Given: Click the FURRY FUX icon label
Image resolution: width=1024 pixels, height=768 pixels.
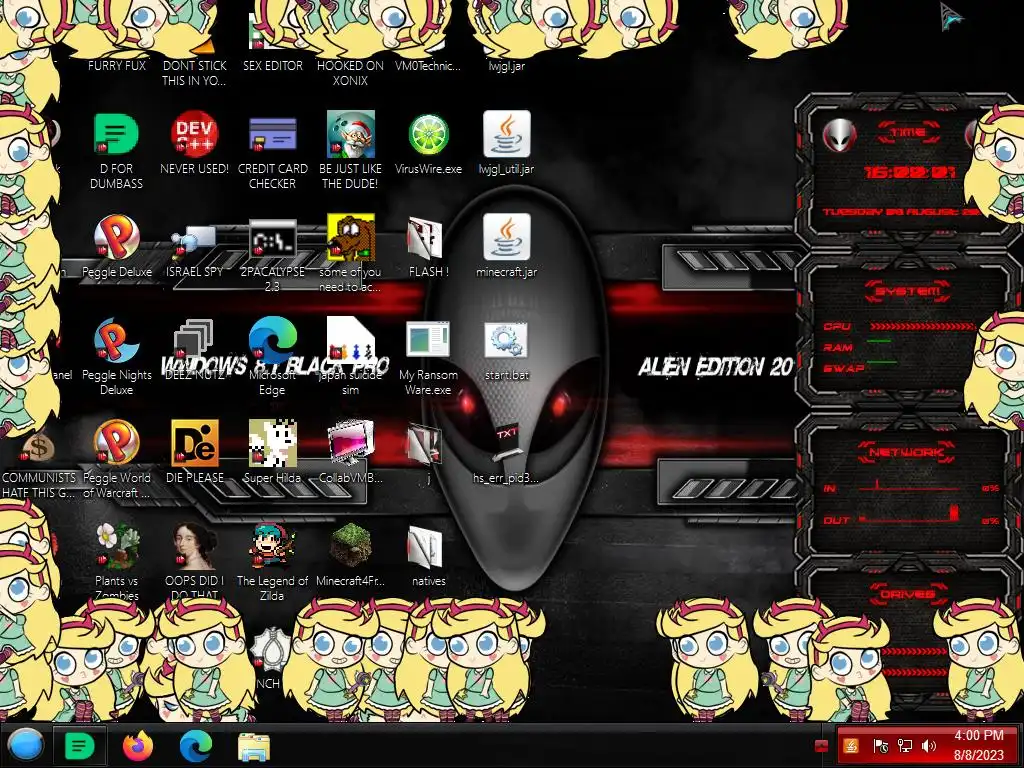Looking at the screenshot, I should [x=117, y=65].
